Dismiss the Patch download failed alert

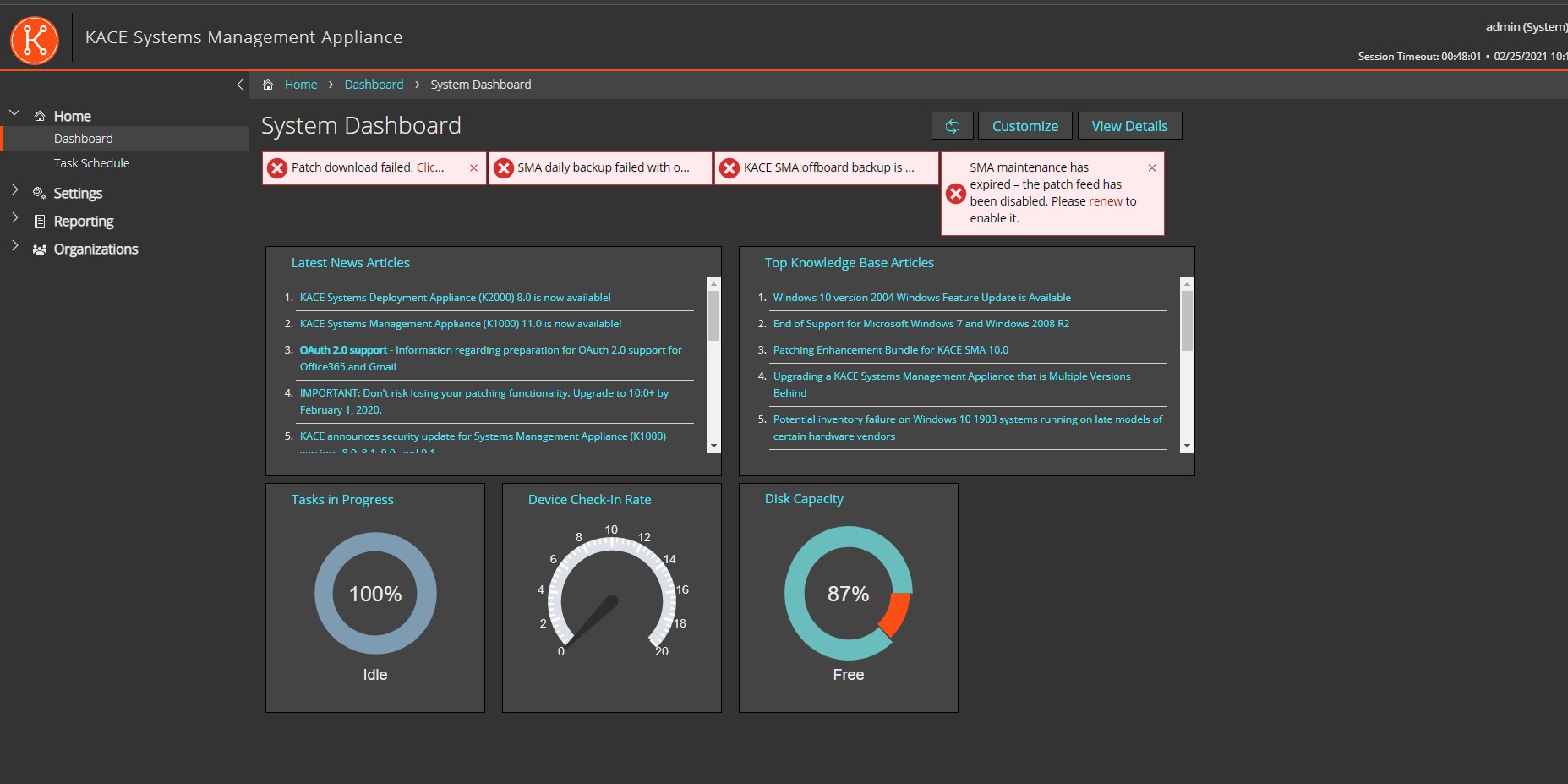pos(473,168)
